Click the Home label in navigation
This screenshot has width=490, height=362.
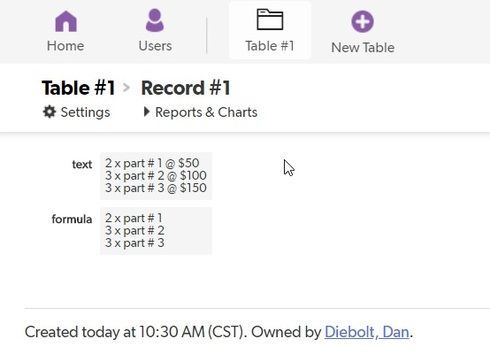click(x=65, y=46)
